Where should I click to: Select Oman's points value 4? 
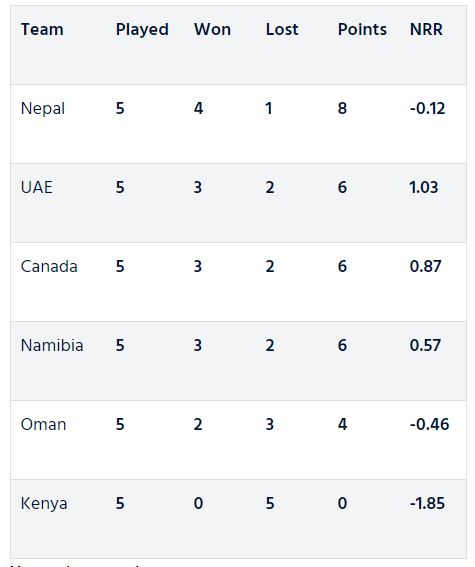(342, 425)
